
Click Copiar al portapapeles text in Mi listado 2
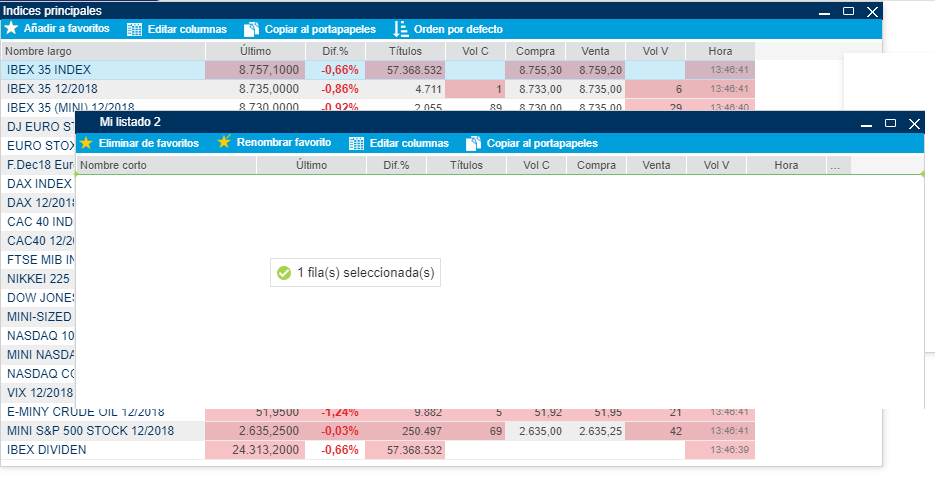coord(543,143)
